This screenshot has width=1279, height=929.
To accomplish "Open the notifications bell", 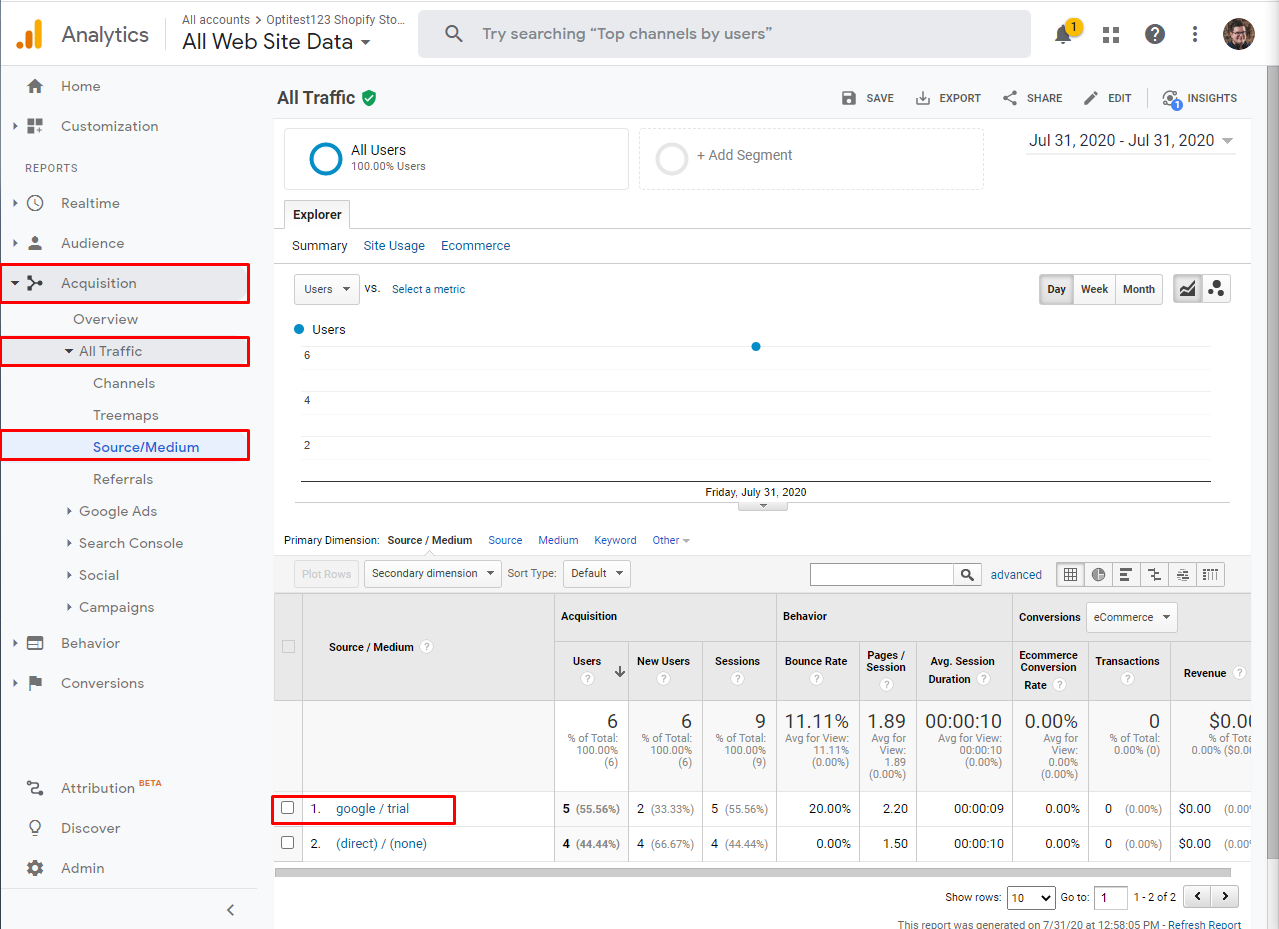I will pos(1064,34).
